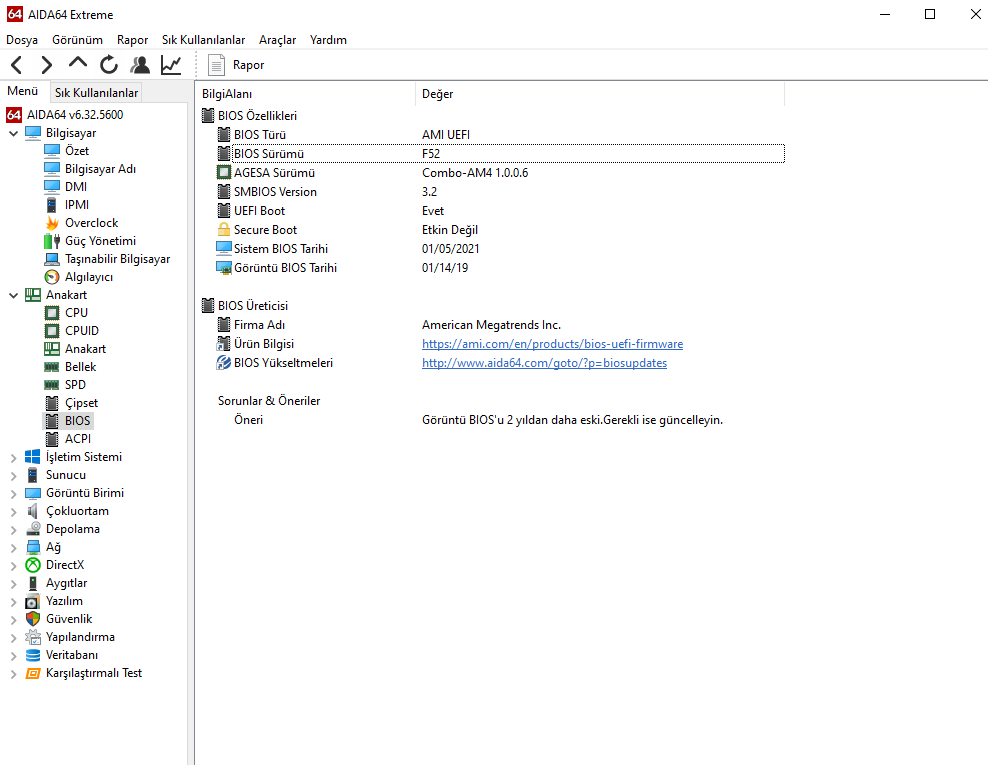
Task: Open the Dosya menu
Action: (22, 40)
